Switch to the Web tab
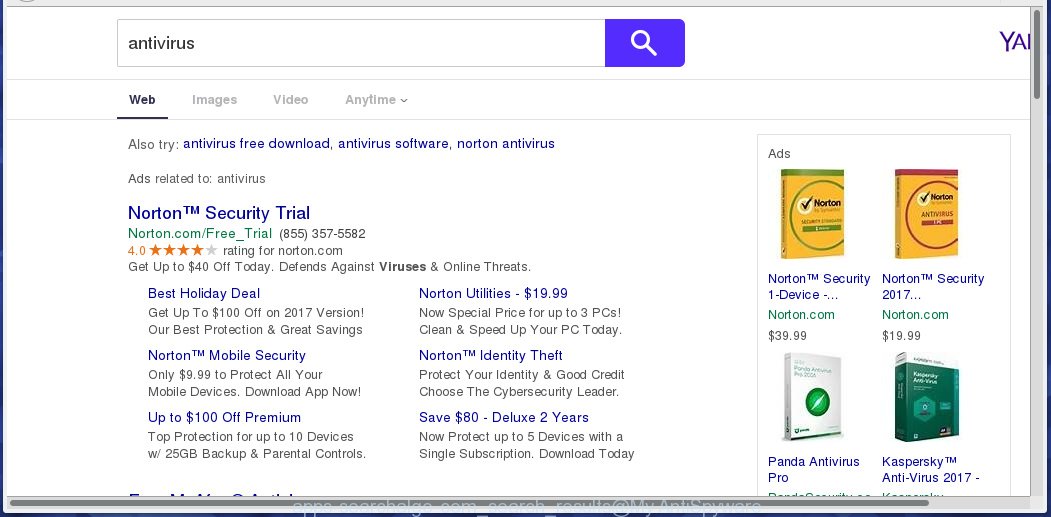This screenshot has width=1051, height=517. point(142,100)
